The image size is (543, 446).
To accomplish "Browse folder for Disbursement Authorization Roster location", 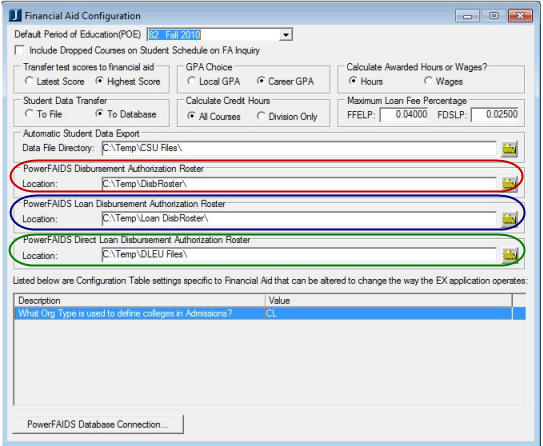I will pyautogui.click(x=509, y=184).
